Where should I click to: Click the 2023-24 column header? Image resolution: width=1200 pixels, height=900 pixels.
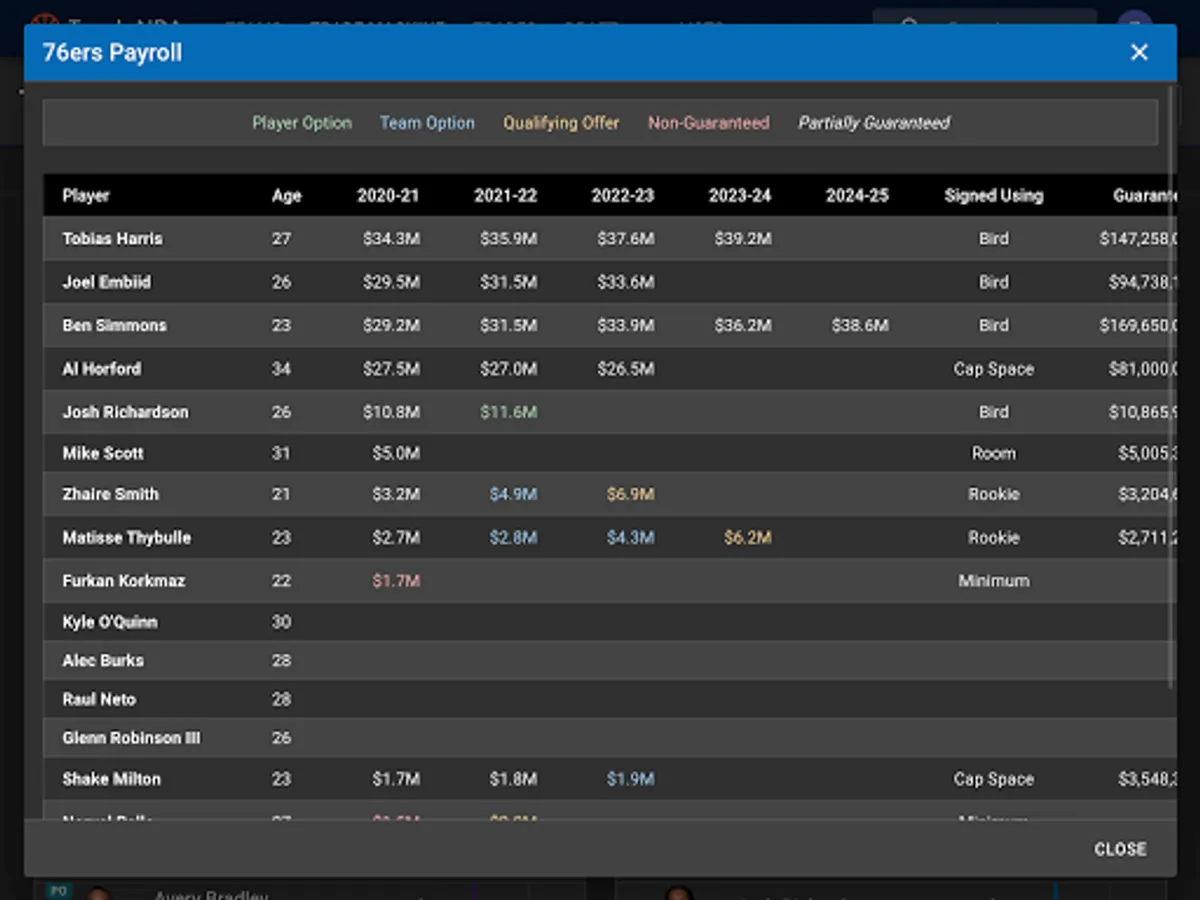(740, 195)
